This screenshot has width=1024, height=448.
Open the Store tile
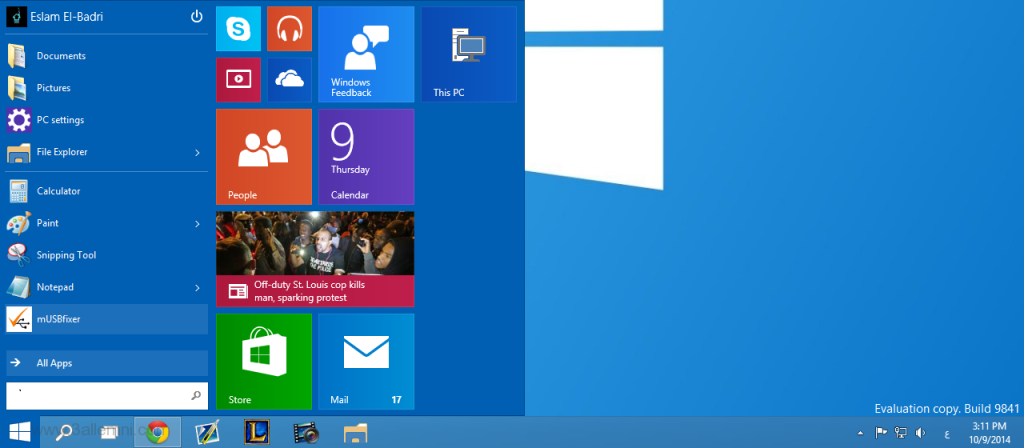click(x=264, y=362)
